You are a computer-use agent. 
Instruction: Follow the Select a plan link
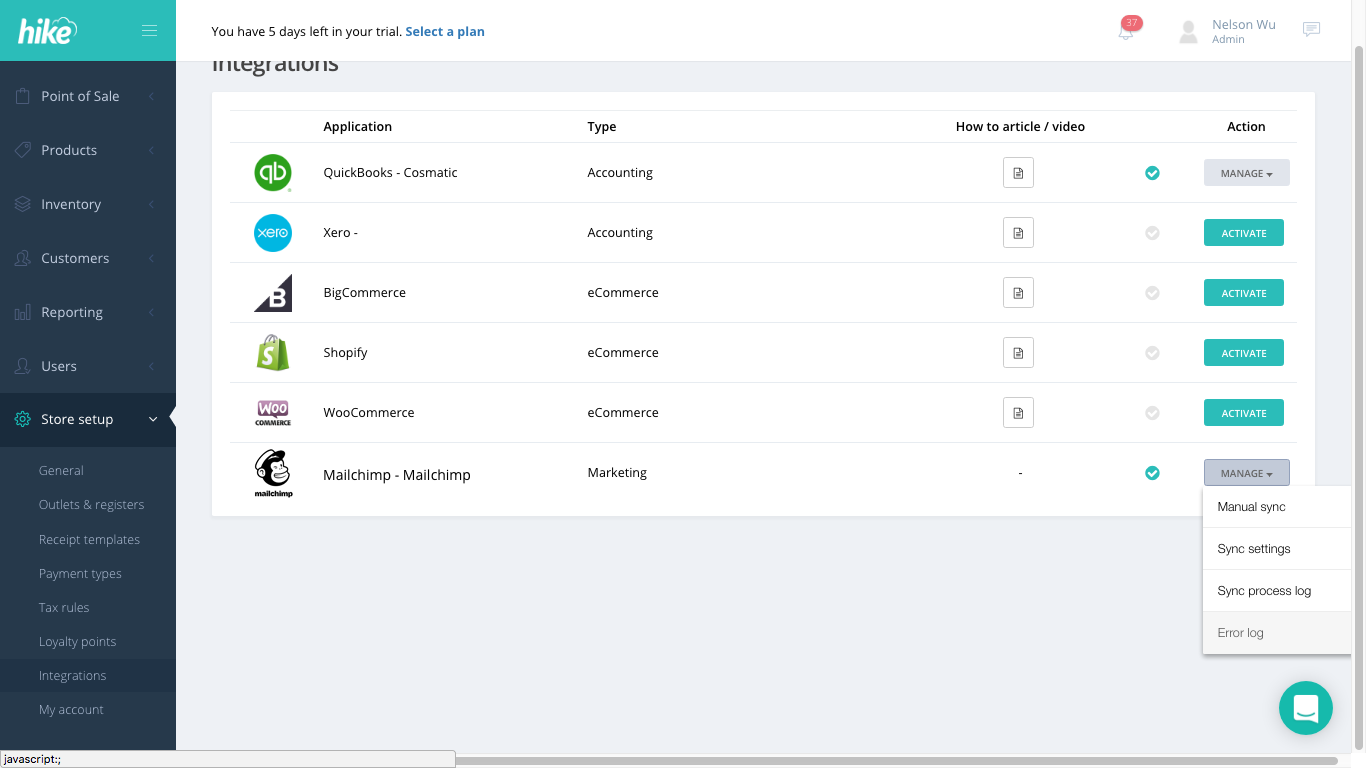click(444, 31)
